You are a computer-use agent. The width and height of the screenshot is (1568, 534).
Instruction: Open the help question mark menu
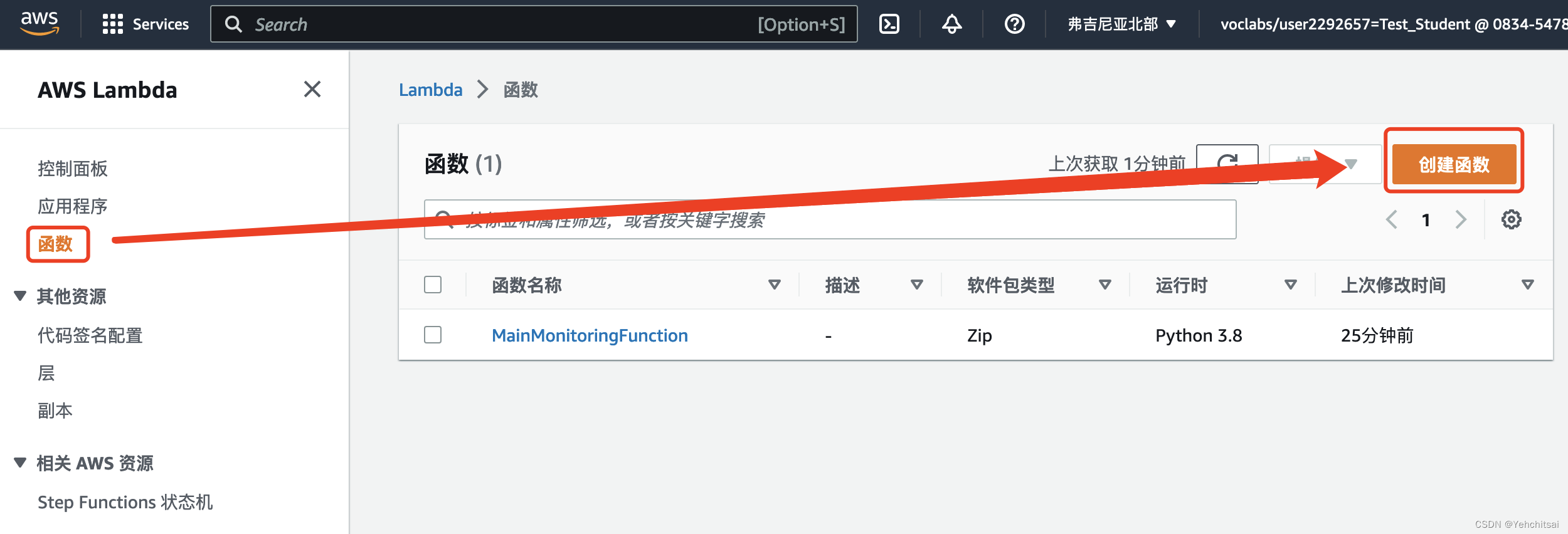(x=1014, y=24)
